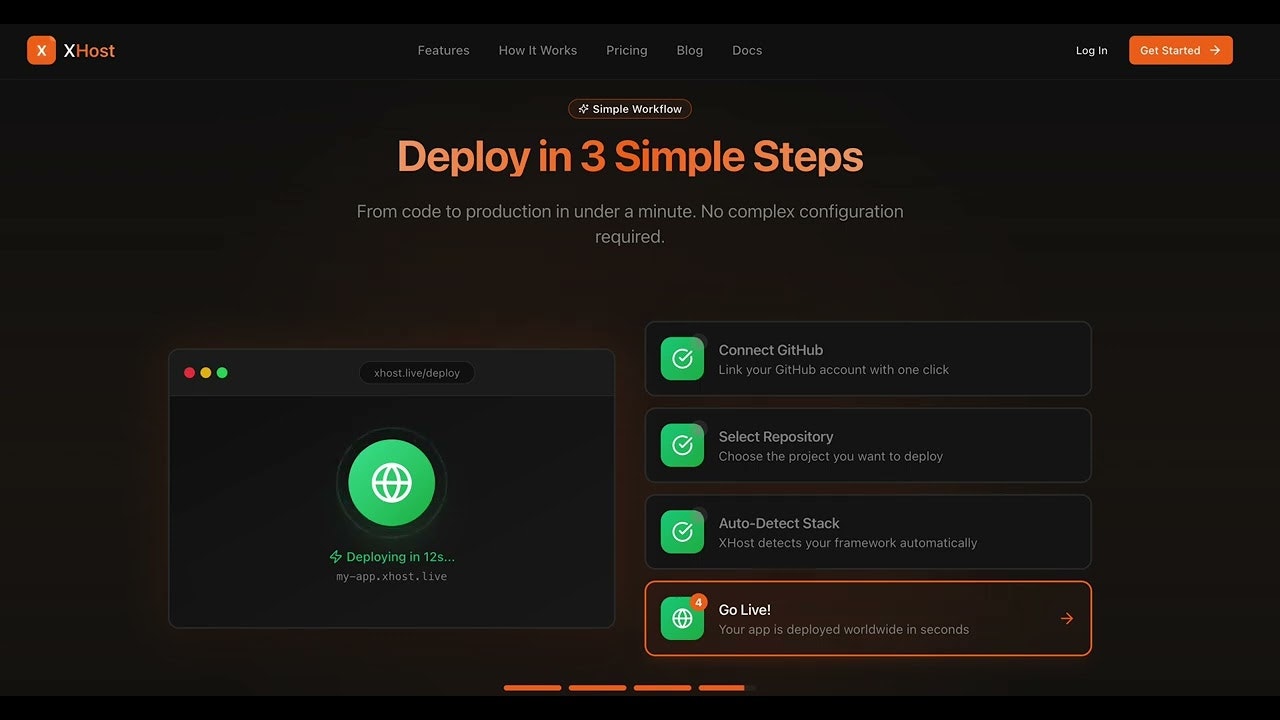This screenshot has width=1280, height=720.
Task: Click the fourth step progress indicator bar
Action: tap(727, 688)
